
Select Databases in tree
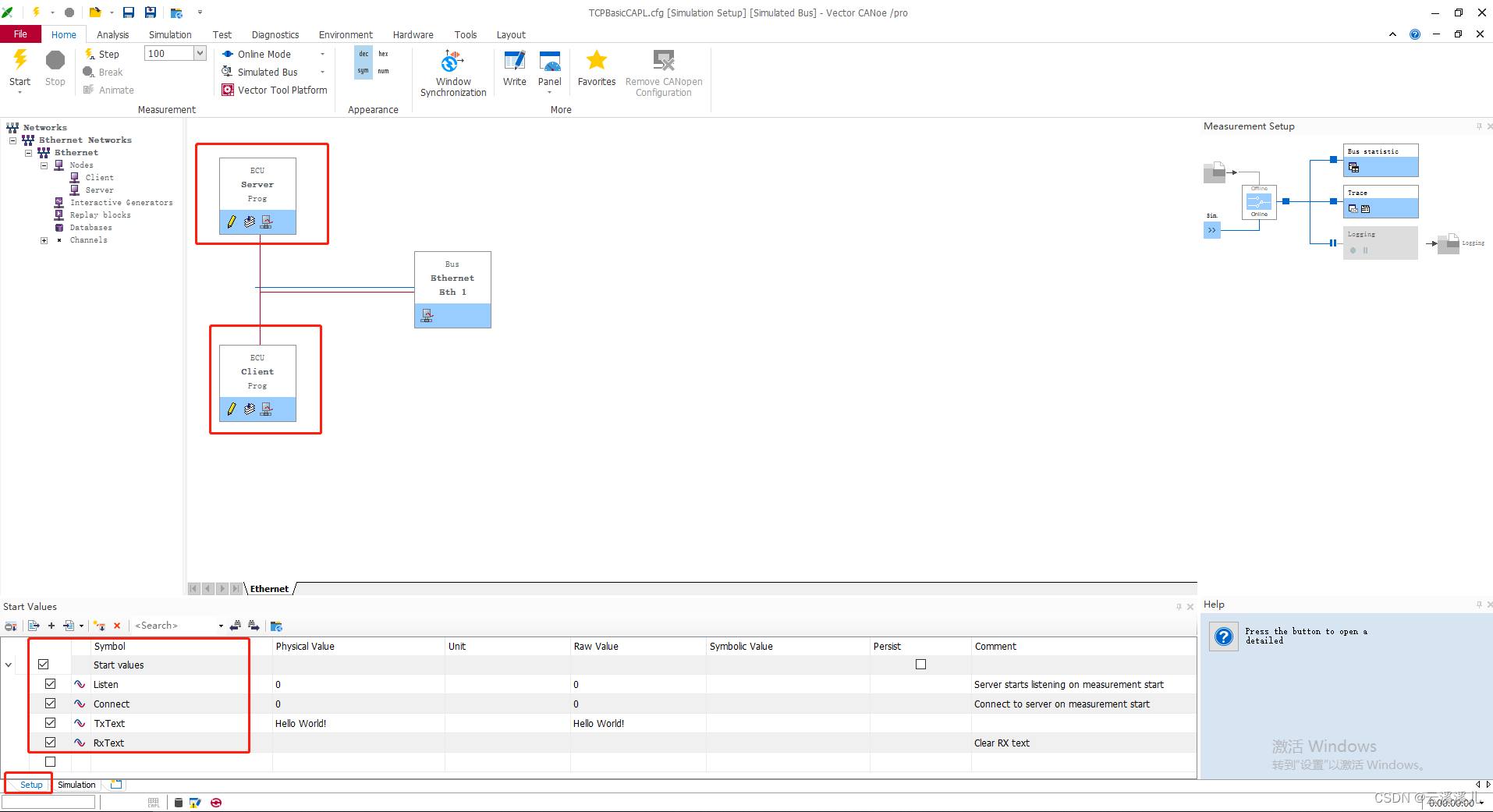pyautogui.click(x=90, y=228)
